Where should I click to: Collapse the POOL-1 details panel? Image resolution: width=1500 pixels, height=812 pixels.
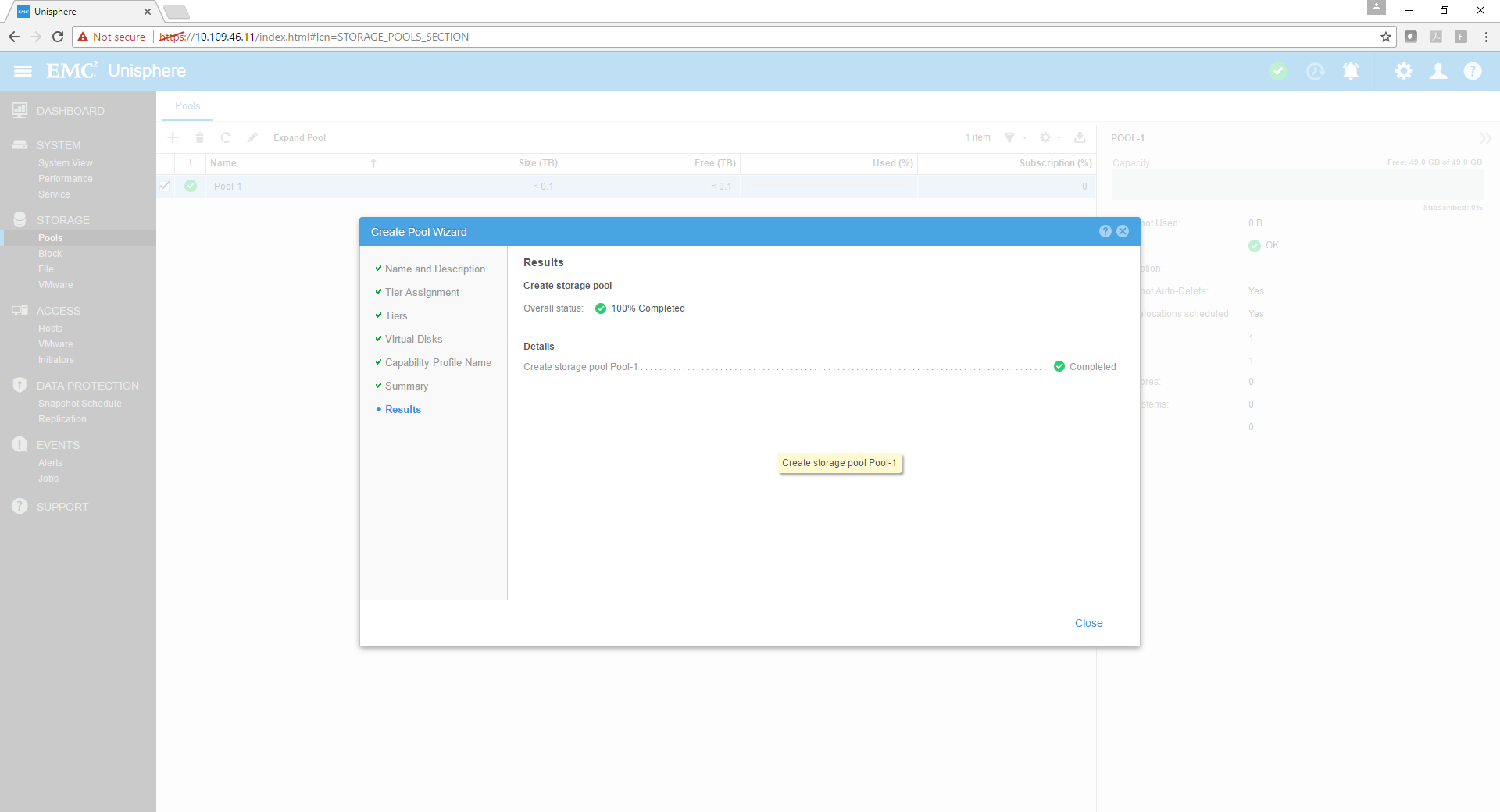click(x=1484, y=138)
